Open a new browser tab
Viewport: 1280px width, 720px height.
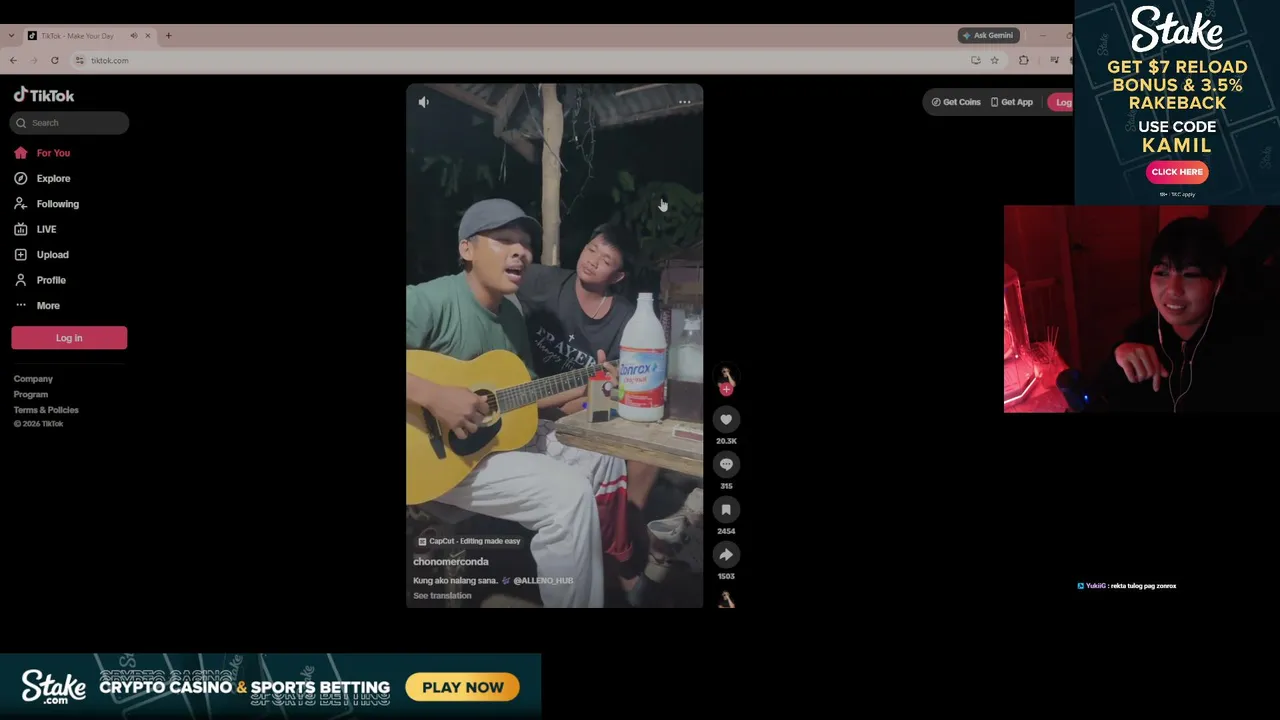click(x=168, y=36)
